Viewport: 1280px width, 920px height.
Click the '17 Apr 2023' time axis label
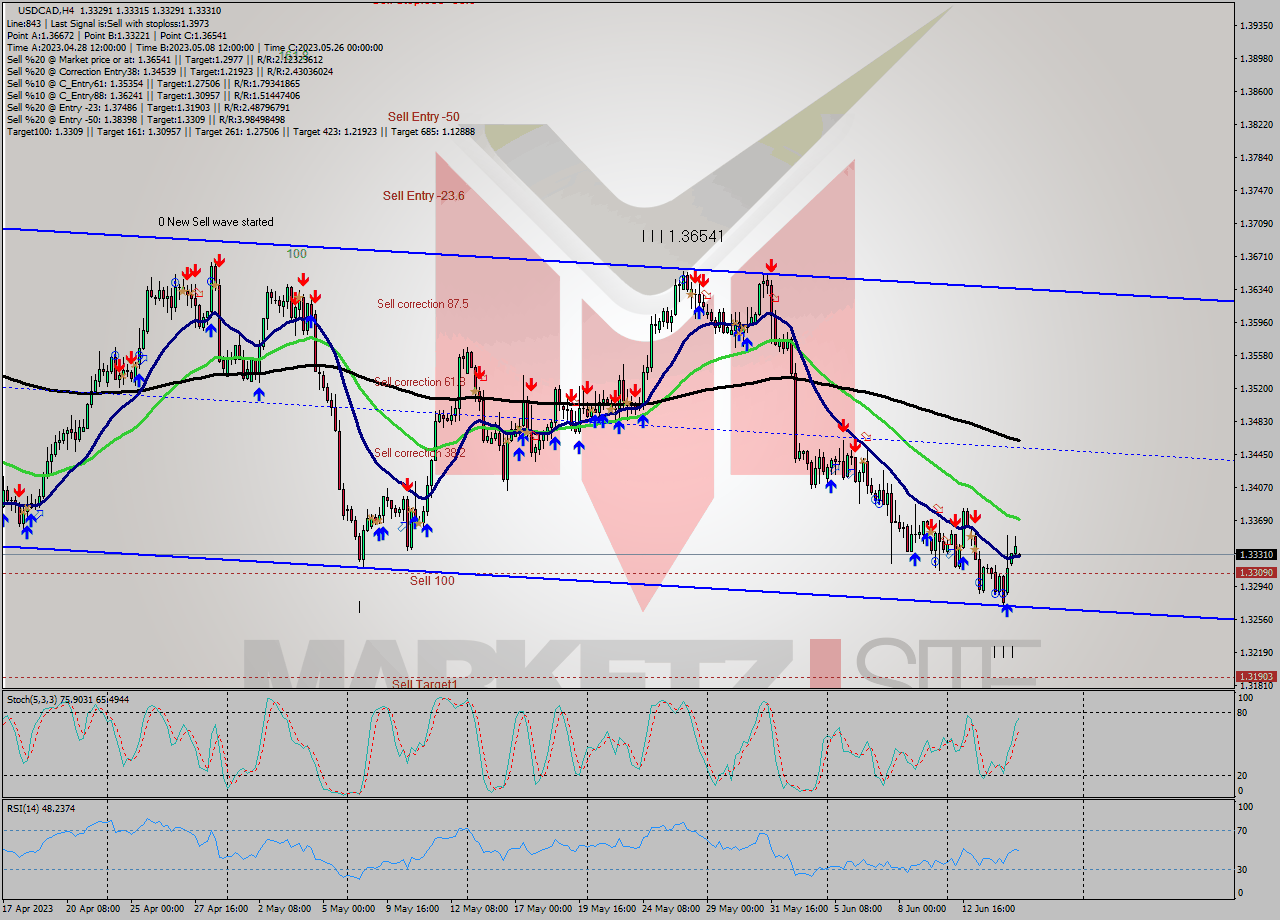(x=26, y=908)
